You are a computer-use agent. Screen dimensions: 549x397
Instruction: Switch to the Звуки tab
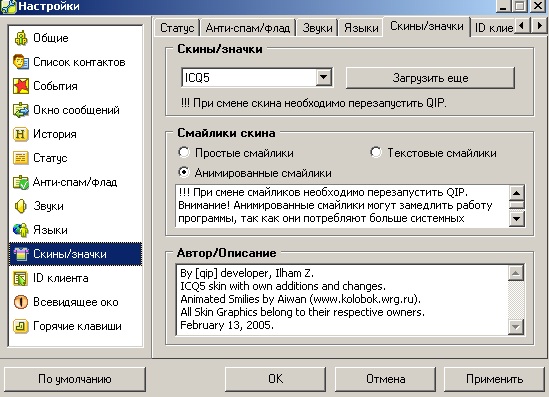[x=317, y=28]
